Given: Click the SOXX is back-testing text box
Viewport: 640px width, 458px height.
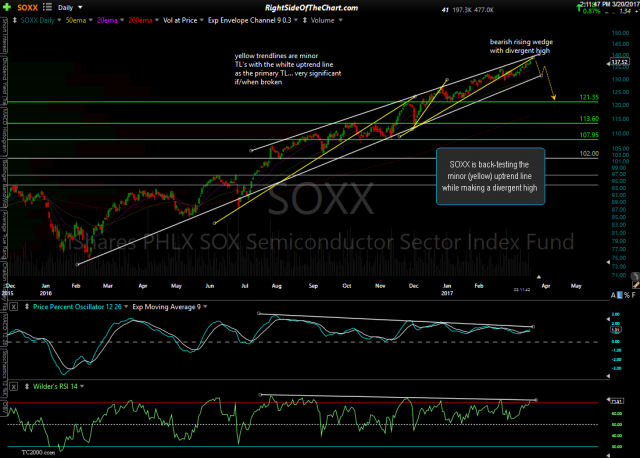Looking at the screenshot, I should [x=490, y=176].
